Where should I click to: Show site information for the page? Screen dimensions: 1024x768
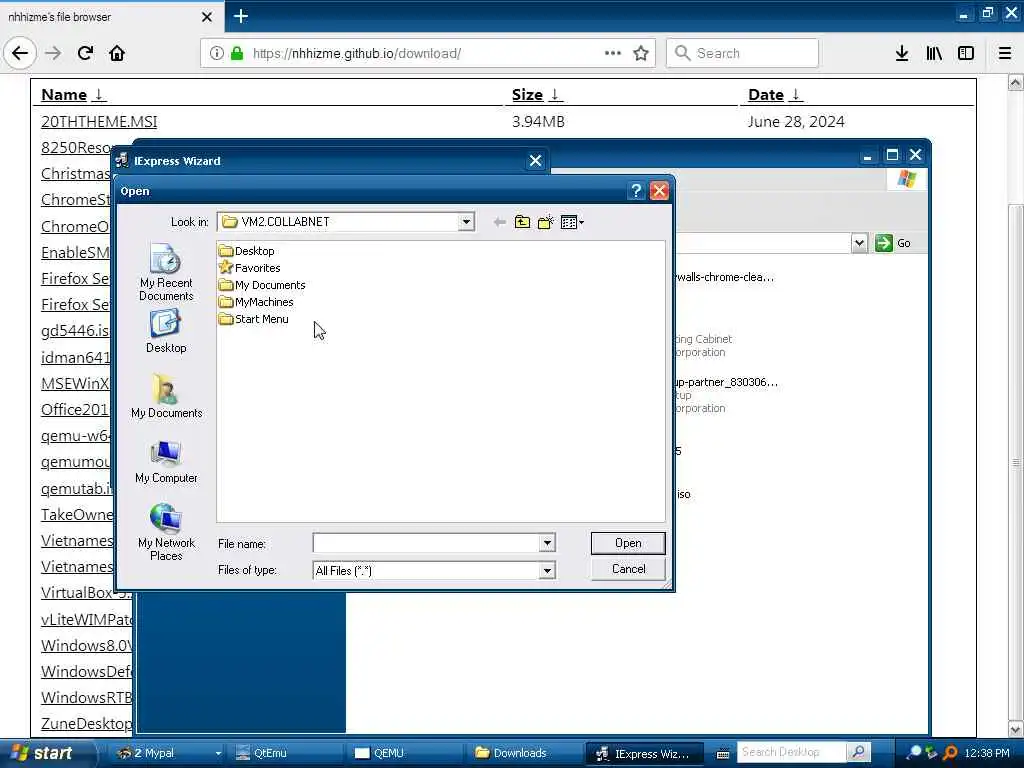pyautogui.click(x=216, y=53)
